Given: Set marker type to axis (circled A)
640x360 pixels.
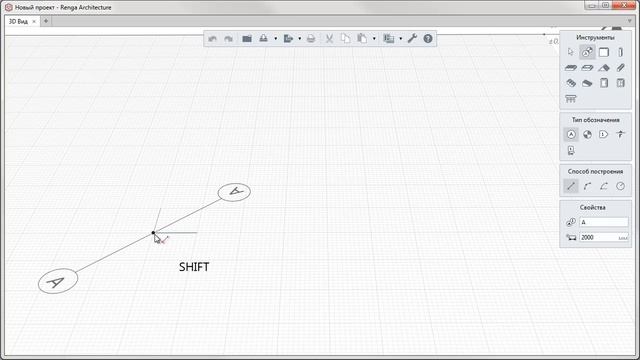Looking at the screenshot, I should 571,134.
